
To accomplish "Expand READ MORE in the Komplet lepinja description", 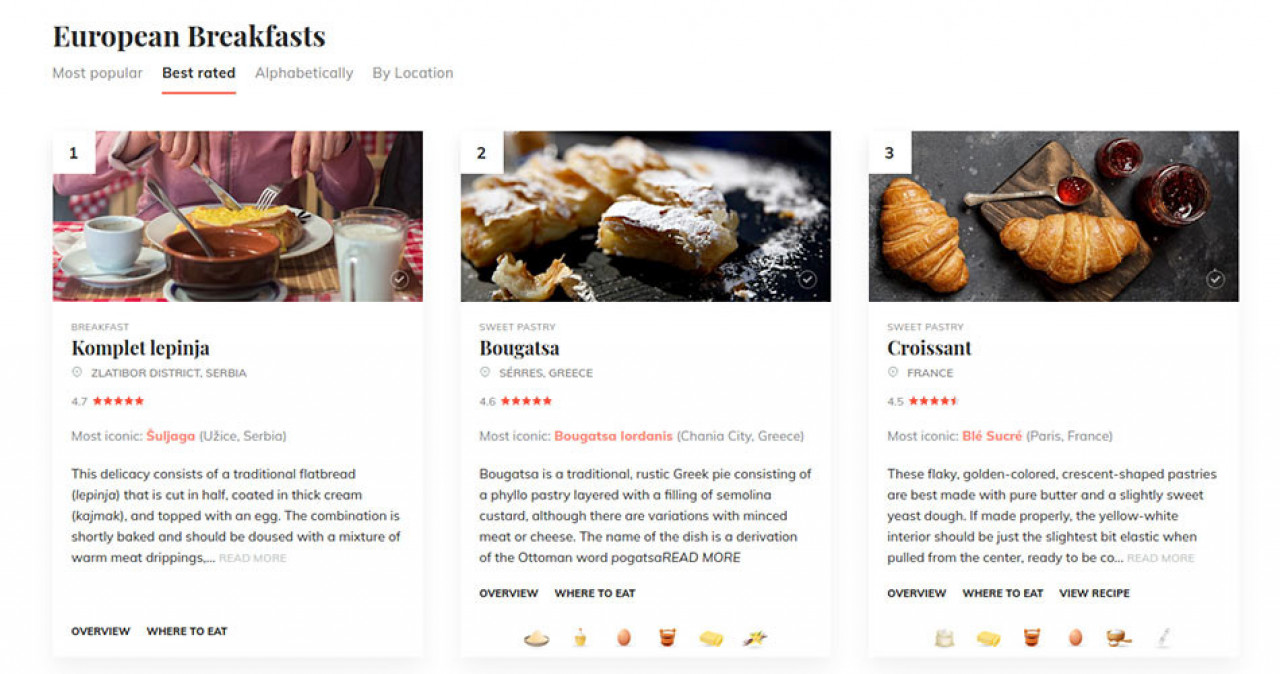I will click(x=253, y=558).
